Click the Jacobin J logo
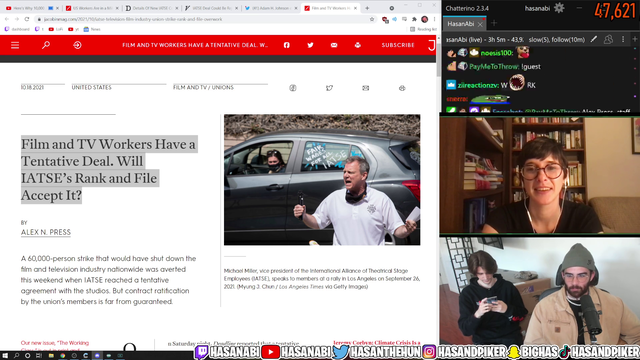The image size is (640, 360). click(431, 45)
